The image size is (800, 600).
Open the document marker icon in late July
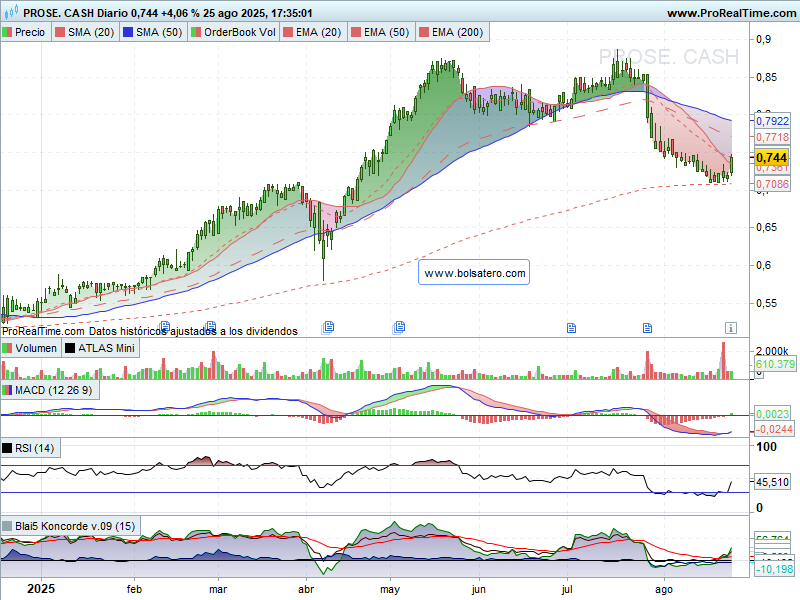click(646, 327)
